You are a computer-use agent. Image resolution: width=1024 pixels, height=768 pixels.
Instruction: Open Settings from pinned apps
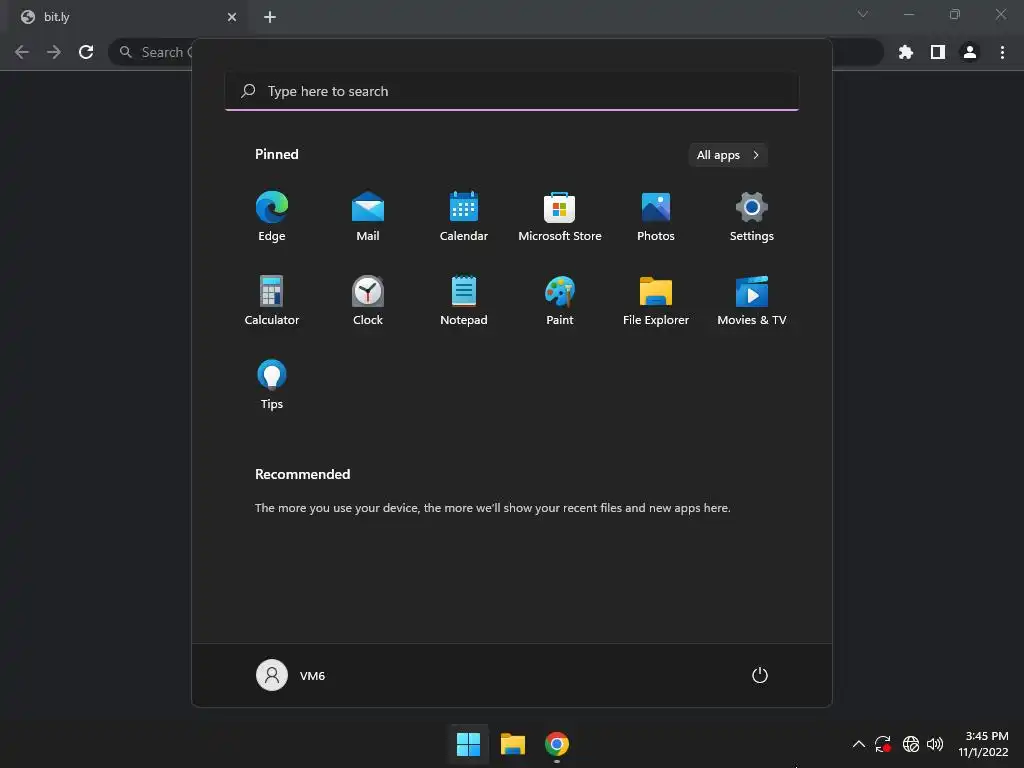point(752,216)
